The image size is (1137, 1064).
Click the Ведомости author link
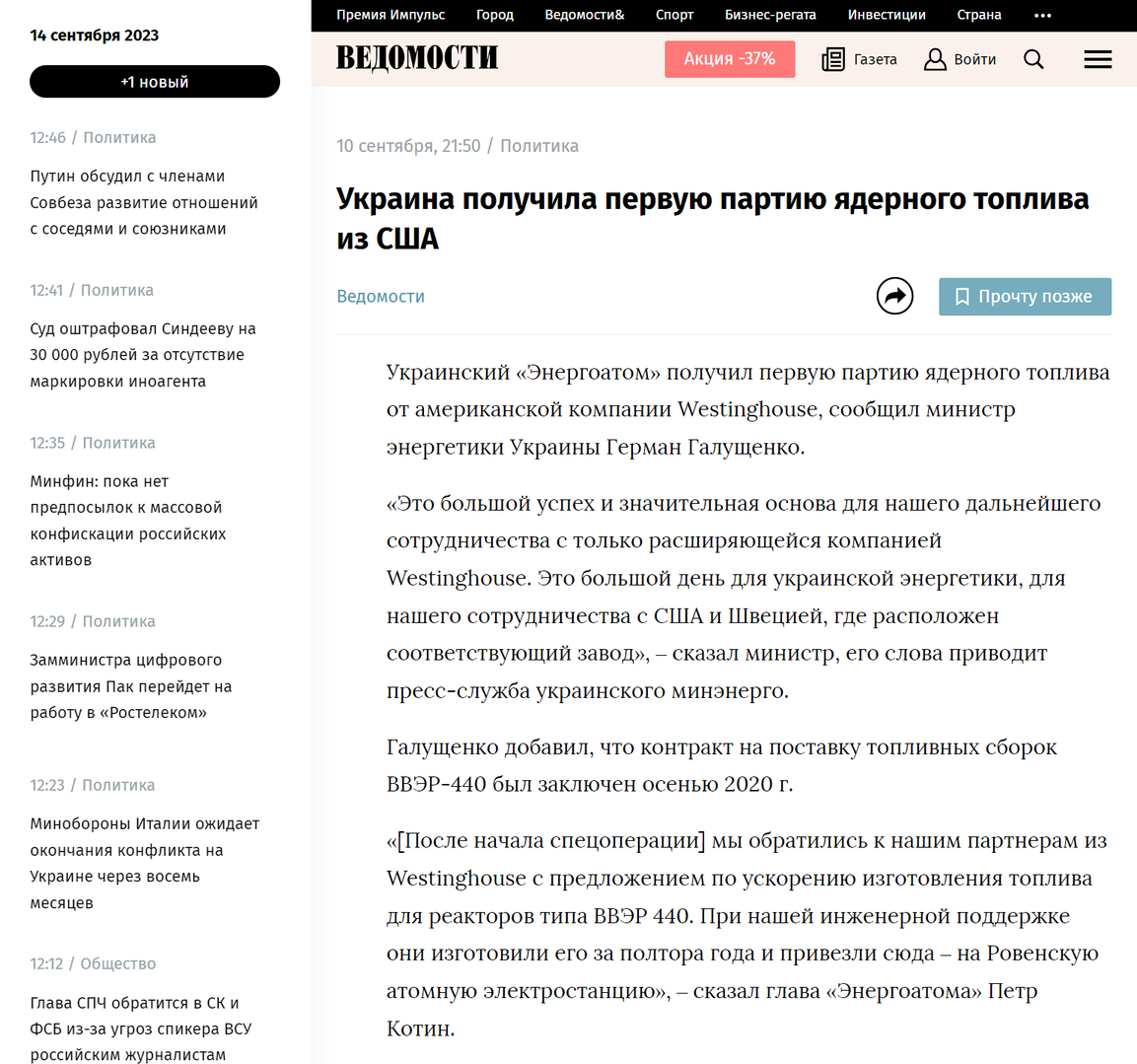[x=381, y=296]
